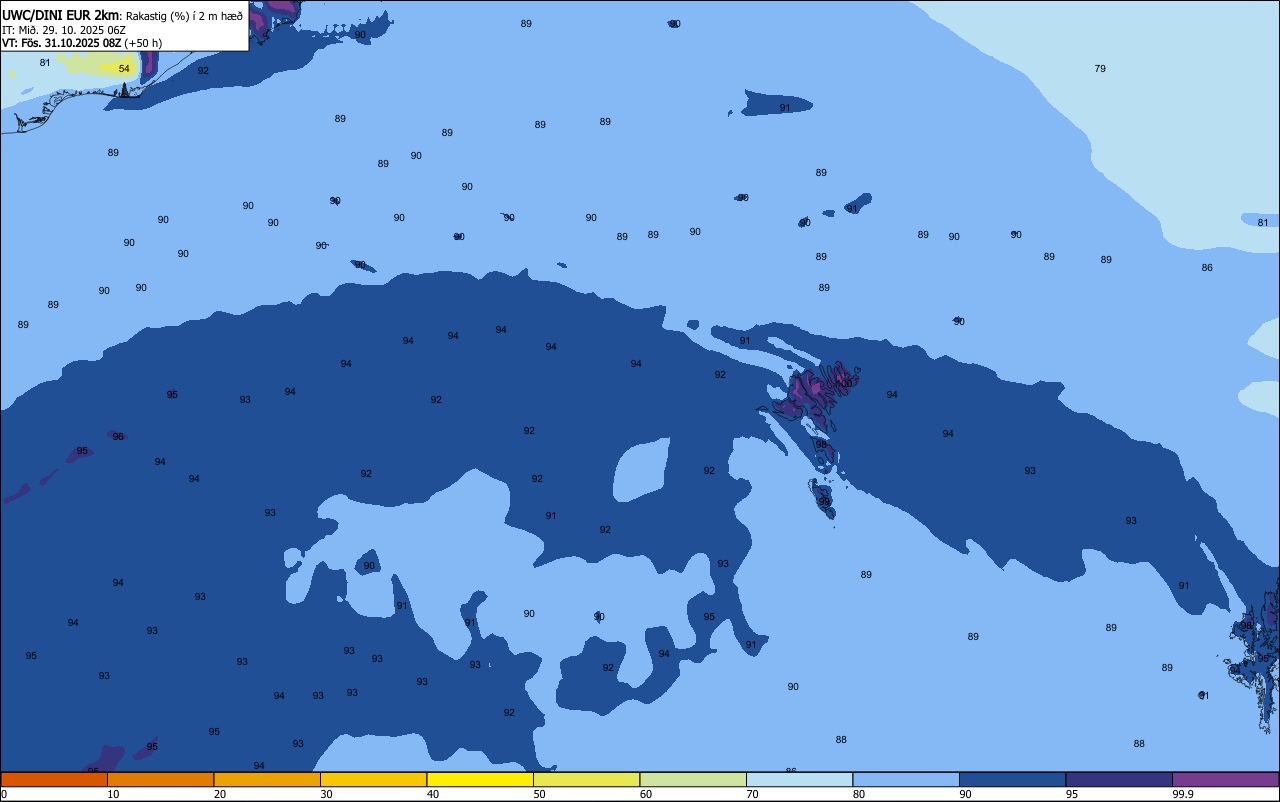Pick the pale blue 70–80 legend swatch
Screen dimensions: 1280x802
[799, 779]
